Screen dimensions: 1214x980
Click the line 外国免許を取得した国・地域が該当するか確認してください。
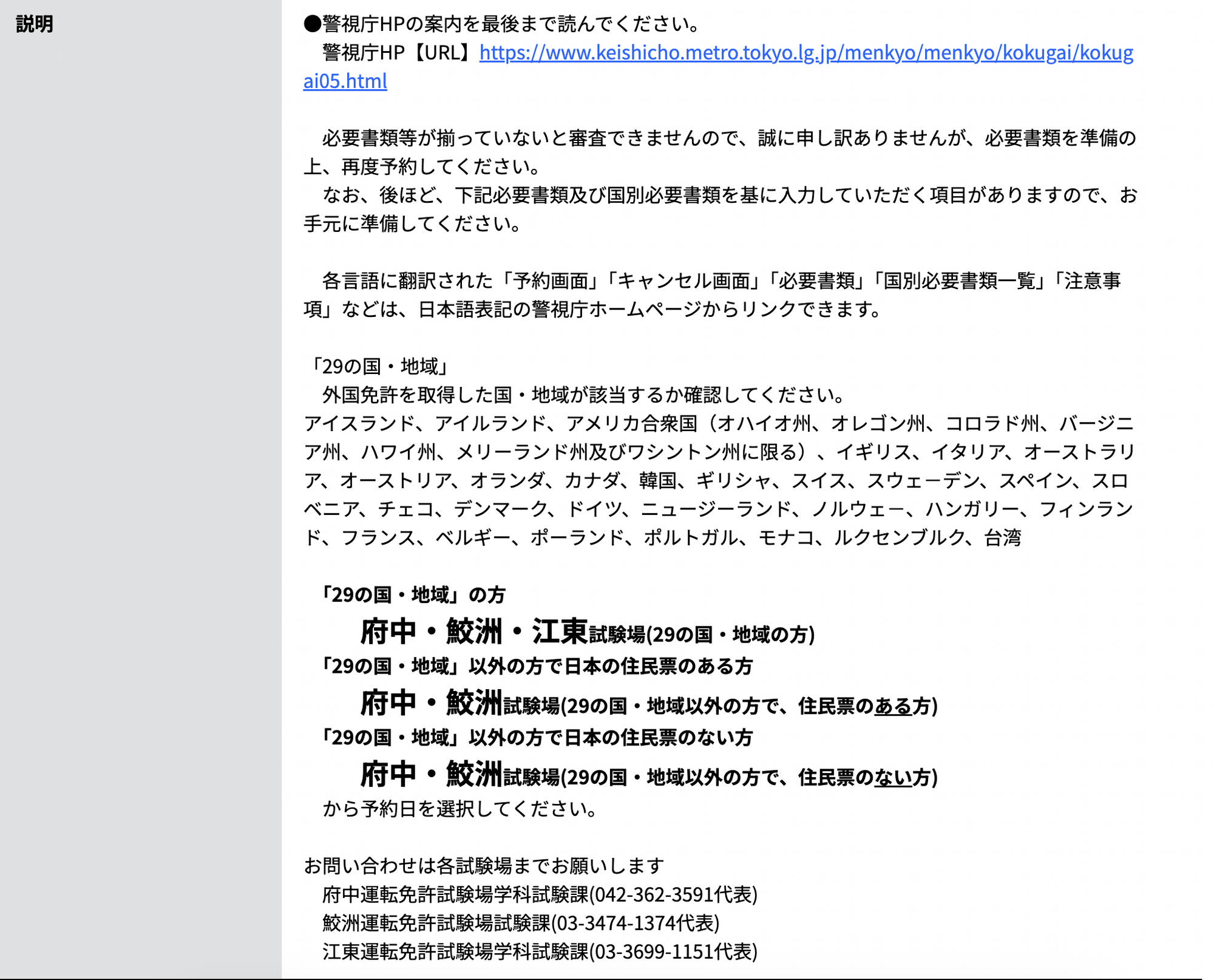tap(584, 395)
